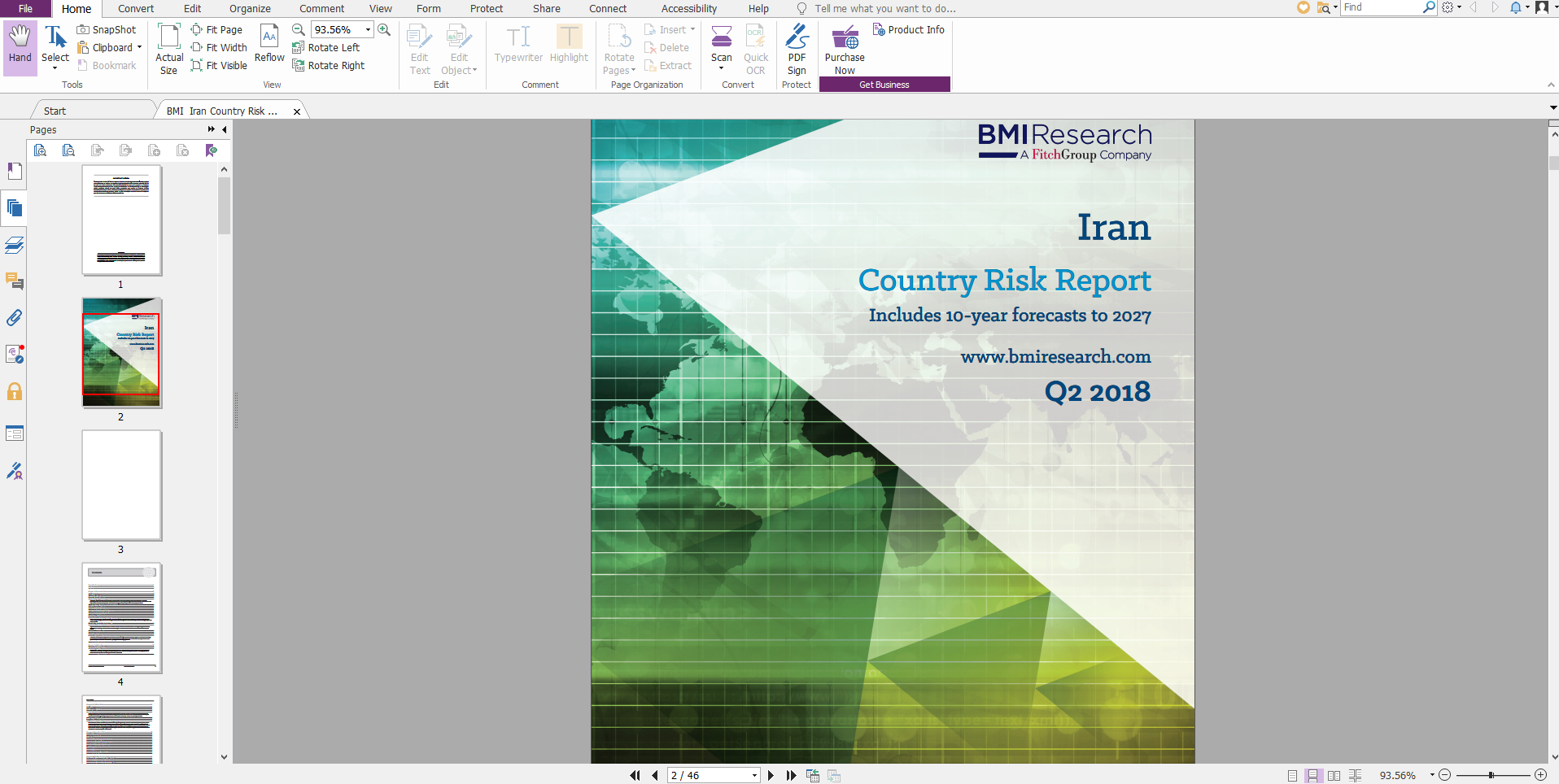Open the page number dropdown
This screenshot has height=784, width=1559.
point(754,776)
